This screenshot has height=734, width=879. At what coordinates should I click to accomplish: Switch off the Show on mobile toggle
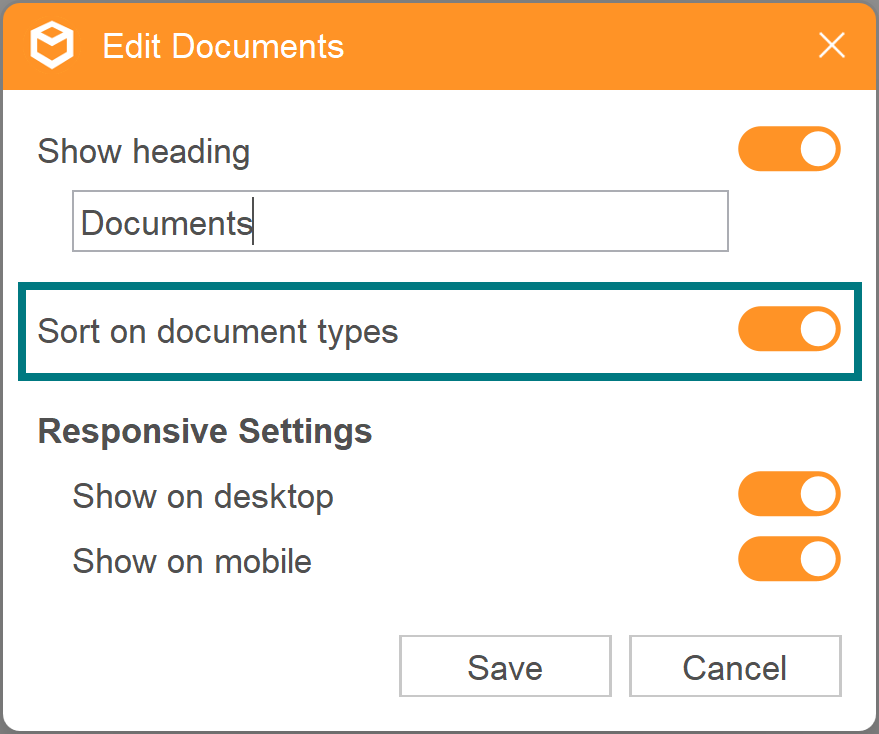tap(789, 560)
